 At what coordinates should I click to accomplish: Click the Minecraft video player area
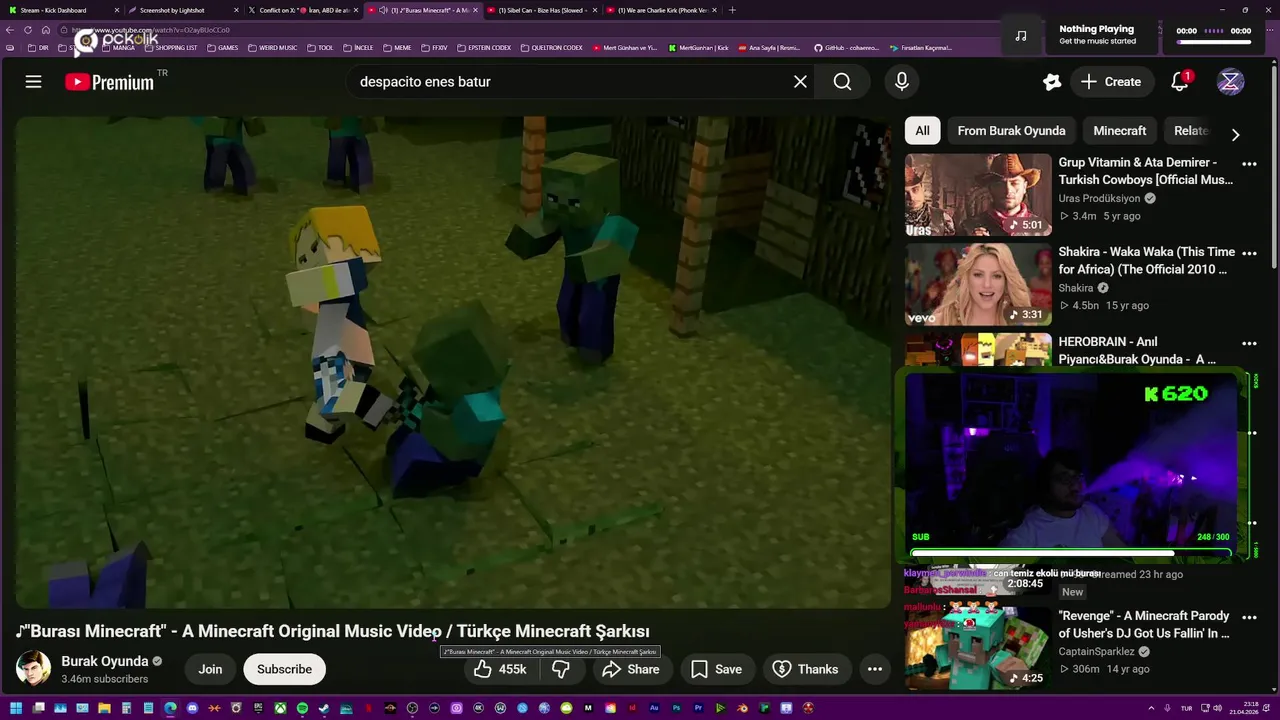[x=452, y=362]
